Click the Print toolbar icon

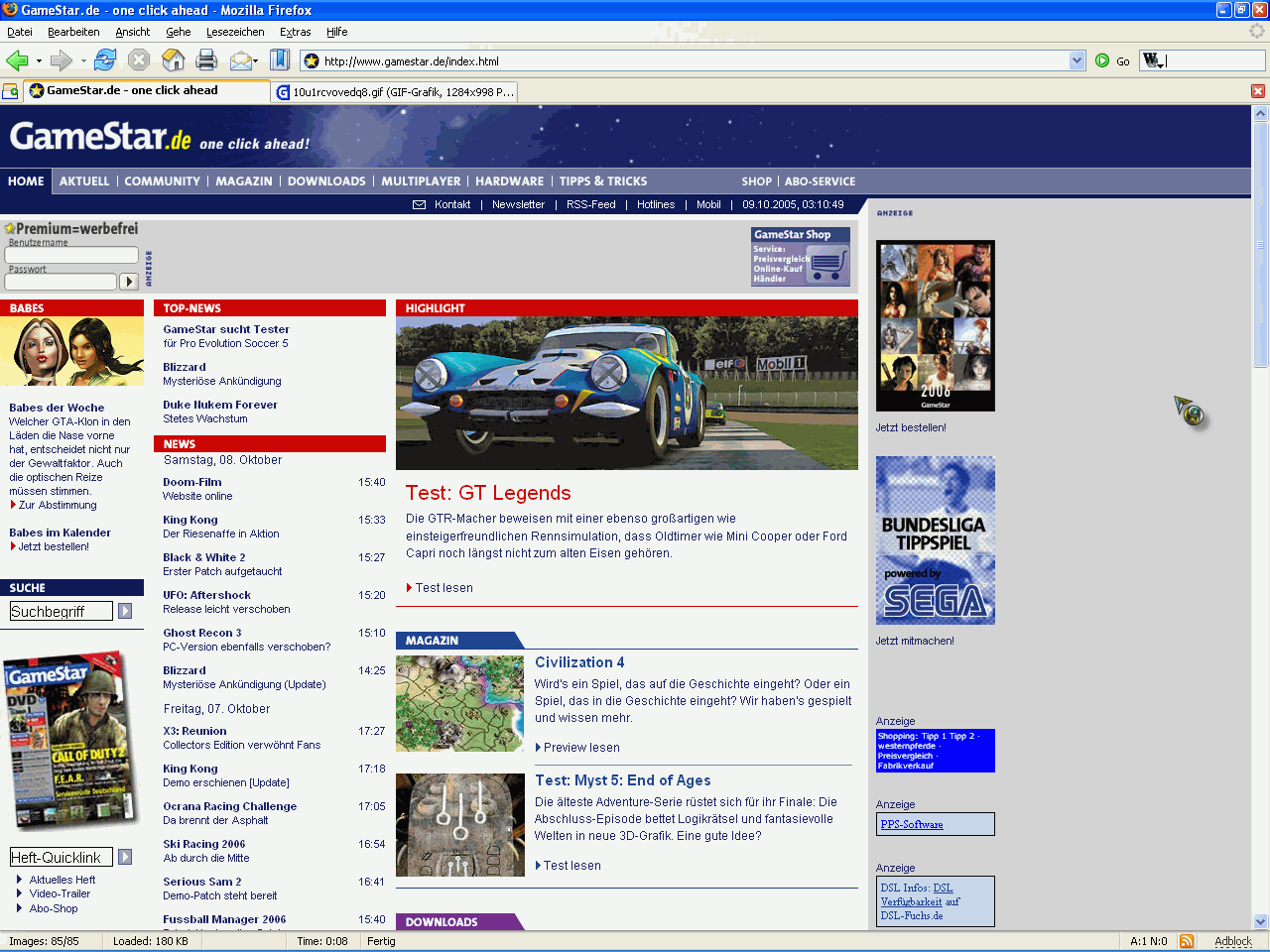pyautogui.click(x=206, y=60)
